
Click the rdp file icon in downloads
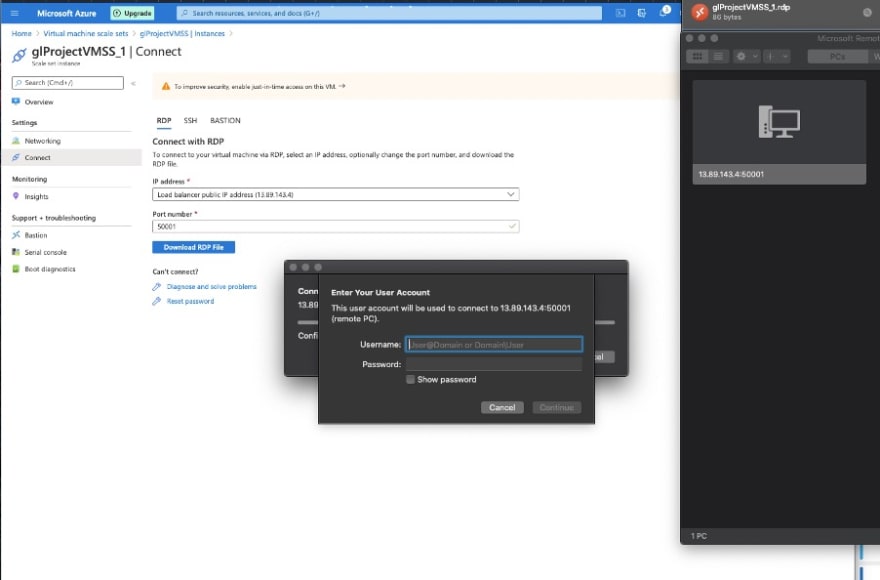coord(700,12)
